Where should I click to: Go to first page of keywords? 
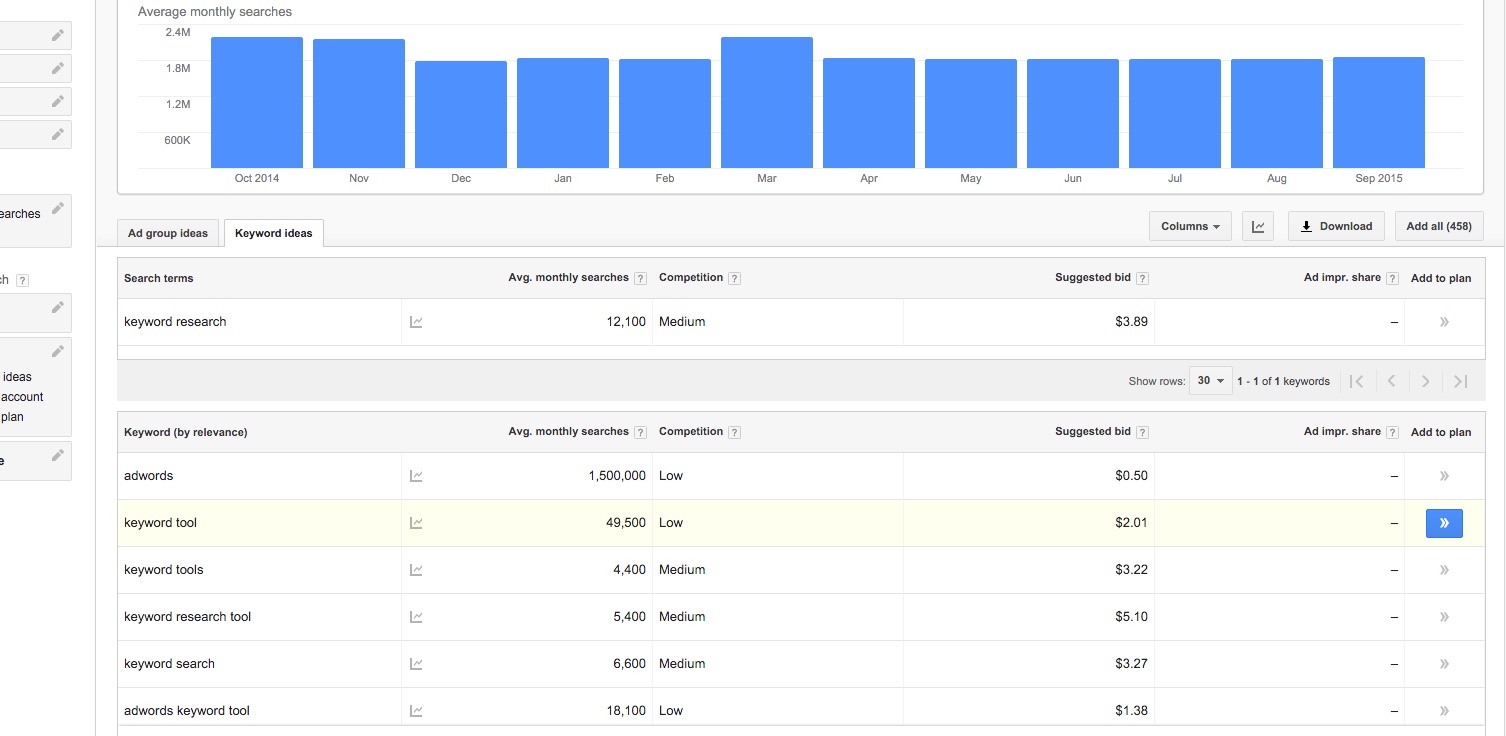[x=1356, y=381]
